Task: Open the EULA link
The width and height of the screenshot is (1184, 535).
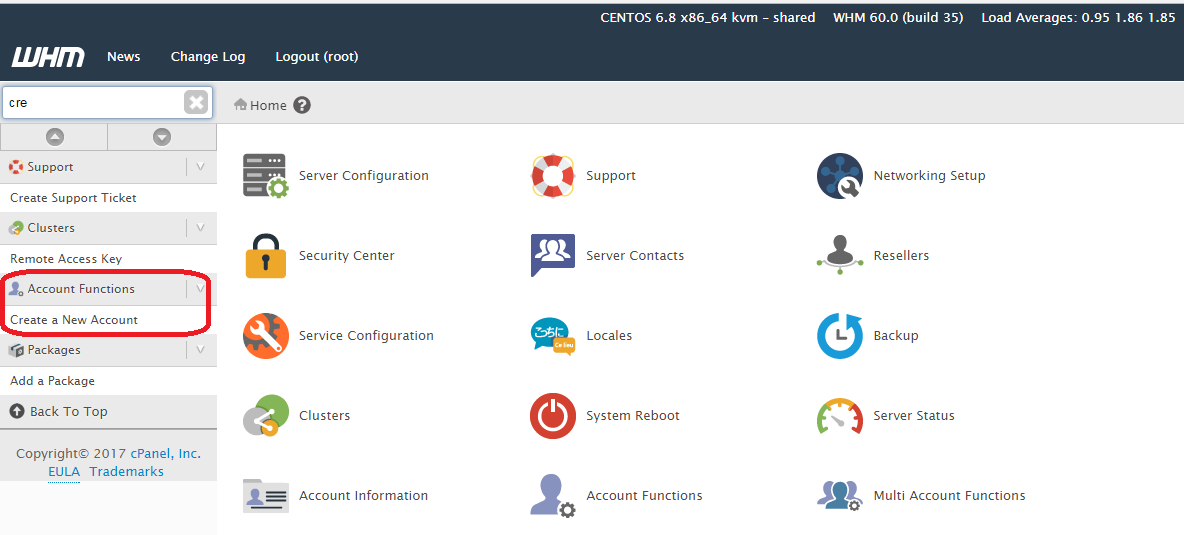Action: 64,472
